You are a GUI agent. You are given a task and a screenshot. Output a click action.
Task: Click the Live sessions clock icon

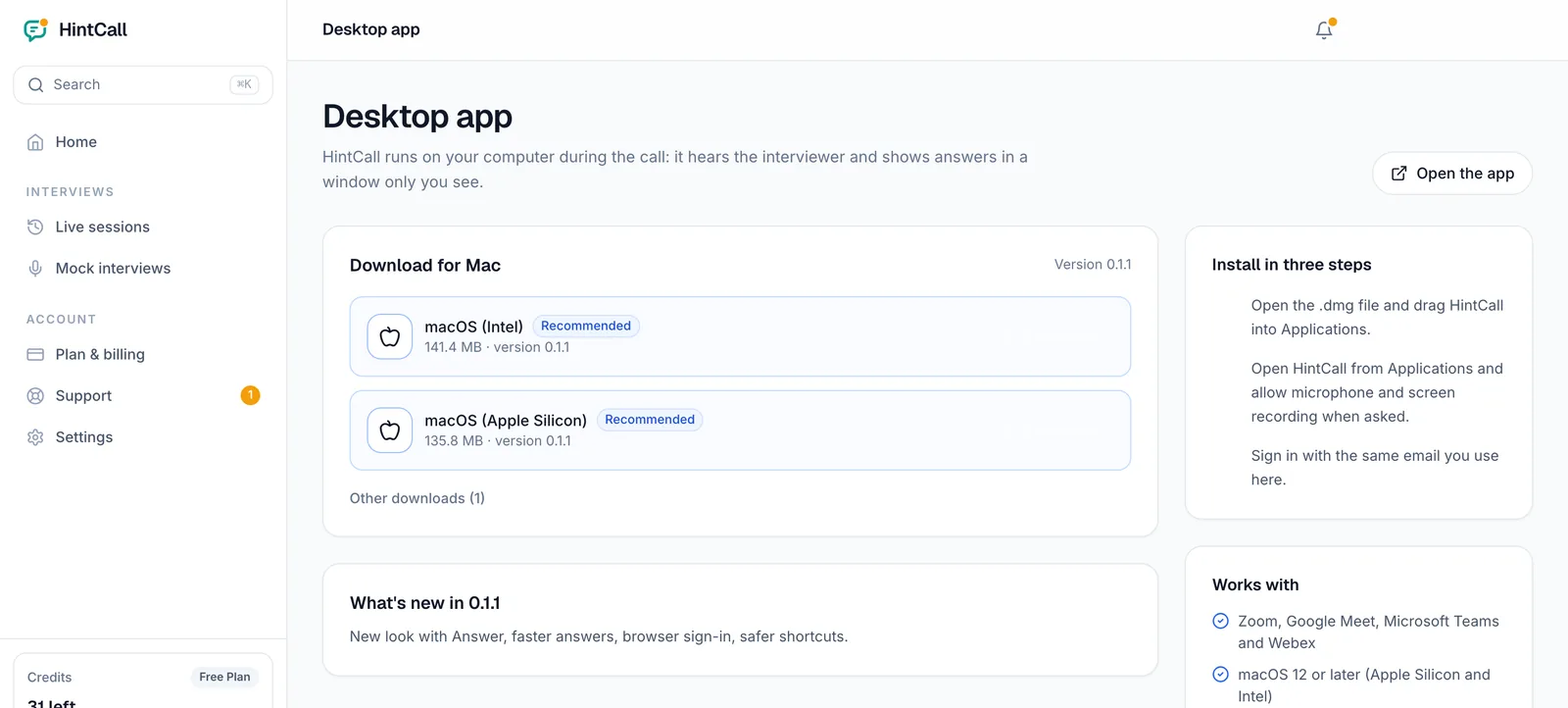point(35,227)
